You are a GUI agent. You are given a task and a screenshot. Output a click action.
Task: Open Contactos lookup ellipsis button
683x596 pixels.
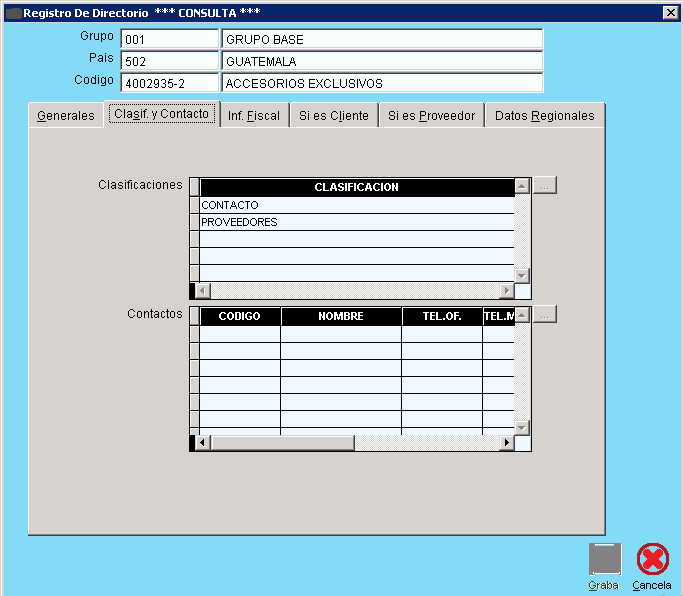544,315
